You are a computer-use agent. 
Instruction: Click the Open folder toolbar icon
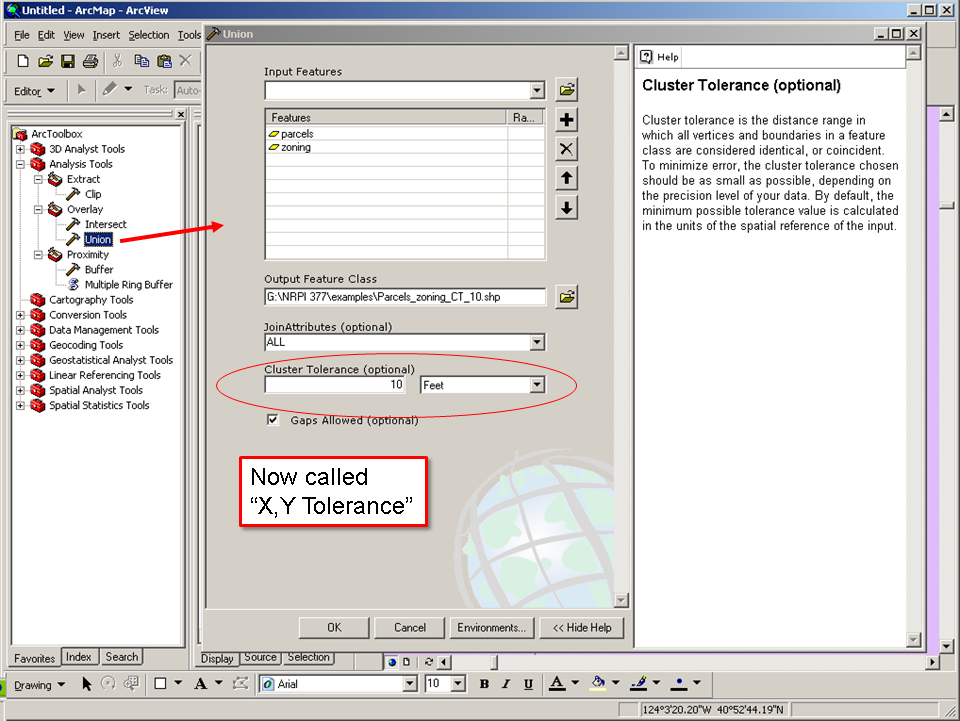pyautogui.click(x=45, y=61)
